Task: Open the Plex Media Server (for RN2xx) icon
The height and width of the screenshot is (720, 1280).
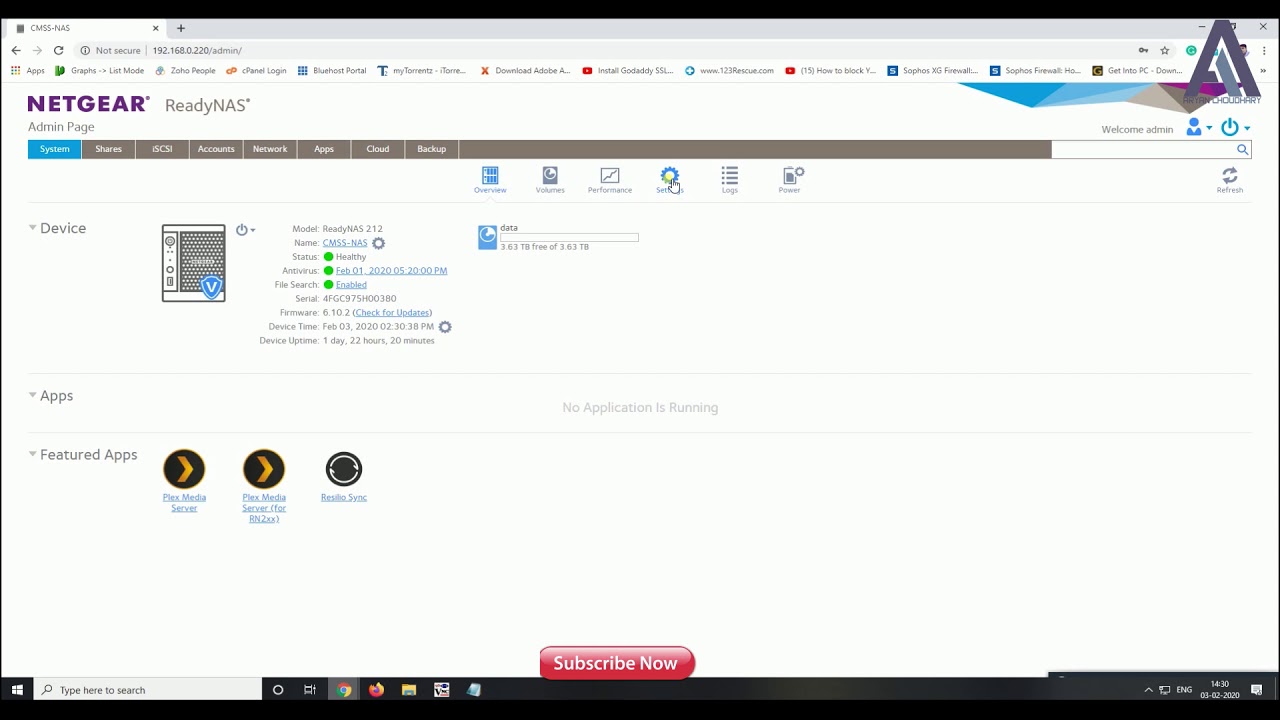Action: pyautogui.click(x=264, y=469)
